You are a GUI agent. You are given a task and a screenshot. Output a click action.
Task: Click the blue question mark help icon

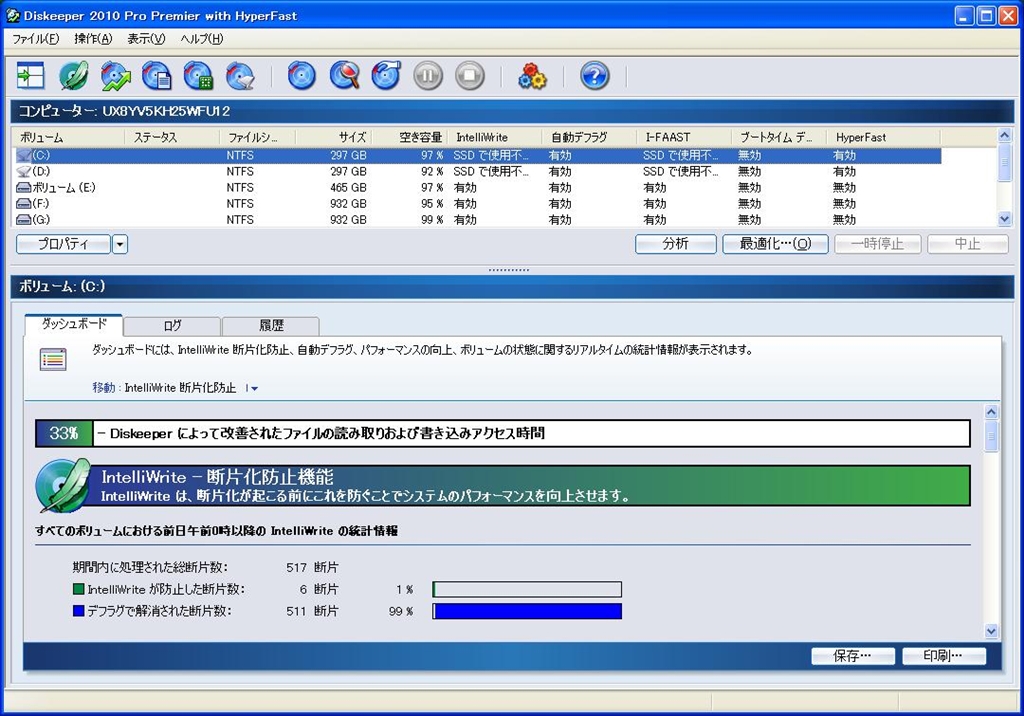(x=595, y=76)
